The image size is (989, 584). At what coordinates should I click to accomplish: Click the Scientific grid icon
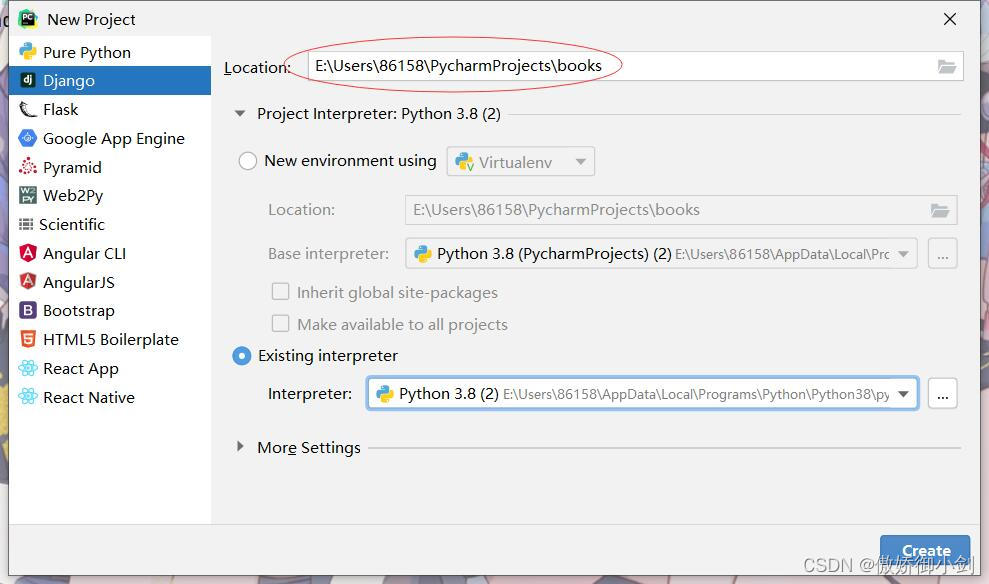26,224
